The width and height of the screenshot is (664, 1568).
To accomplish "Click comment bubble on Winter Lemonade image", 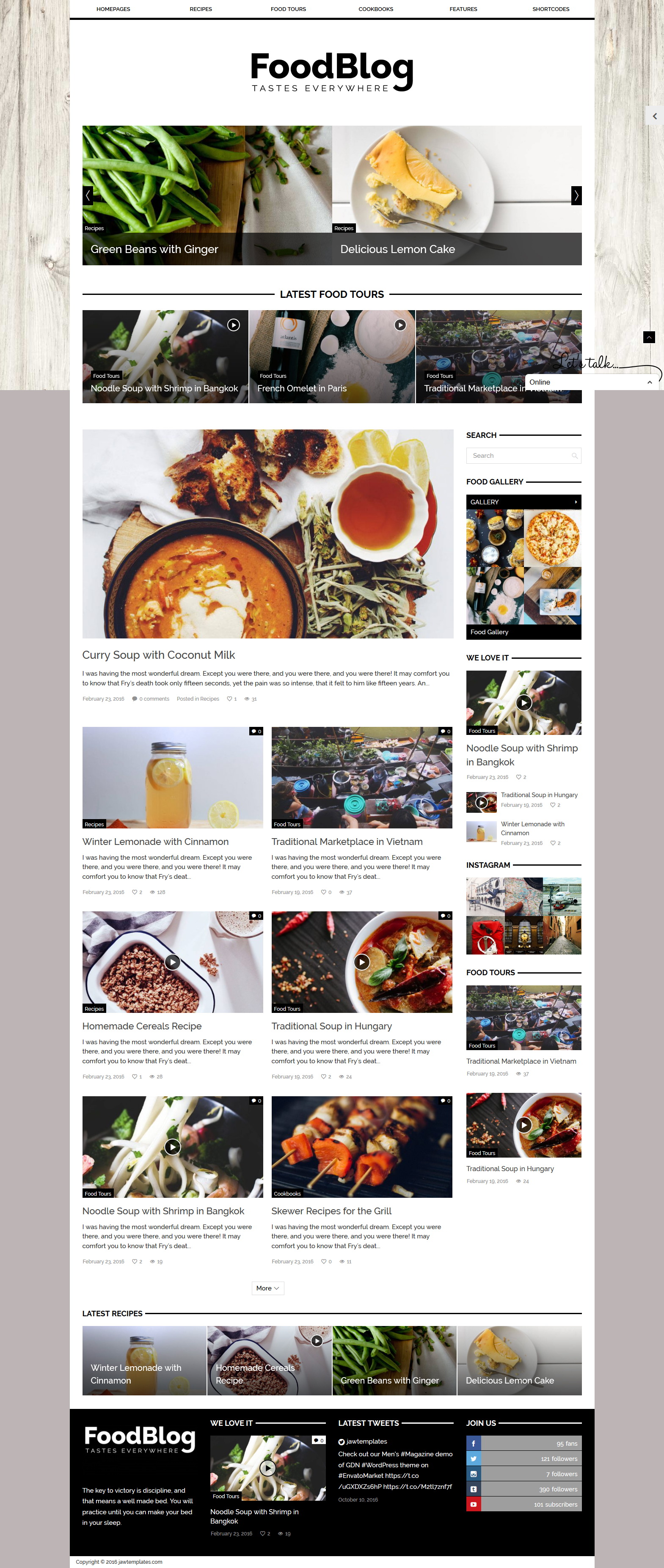I will click(256, 731).
